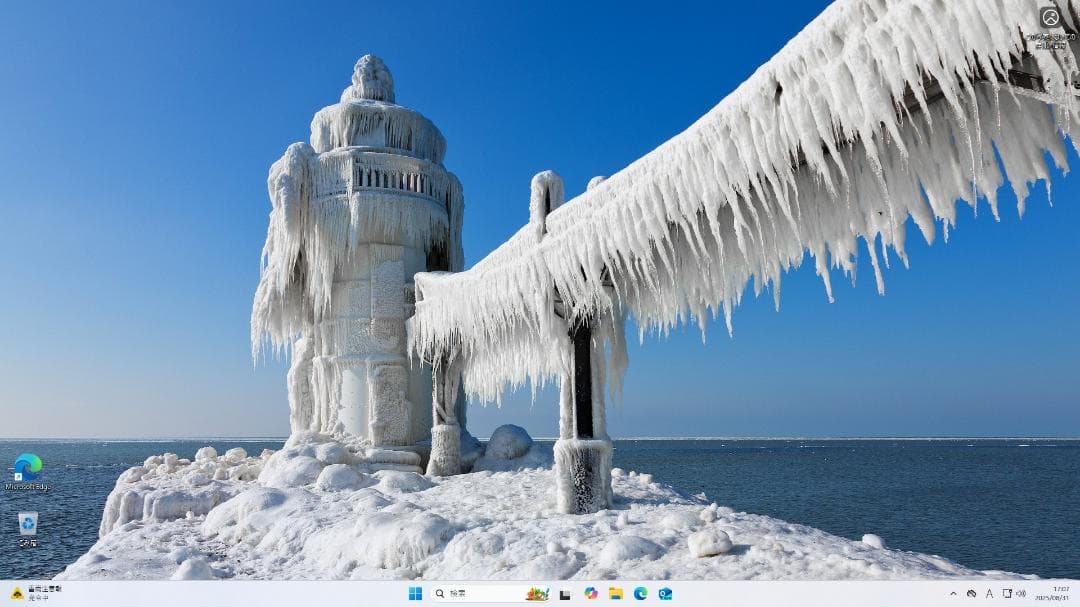Open the Quick Settings panel from the tray
Screen dimensions: 1080x607
pos(1012,593)
